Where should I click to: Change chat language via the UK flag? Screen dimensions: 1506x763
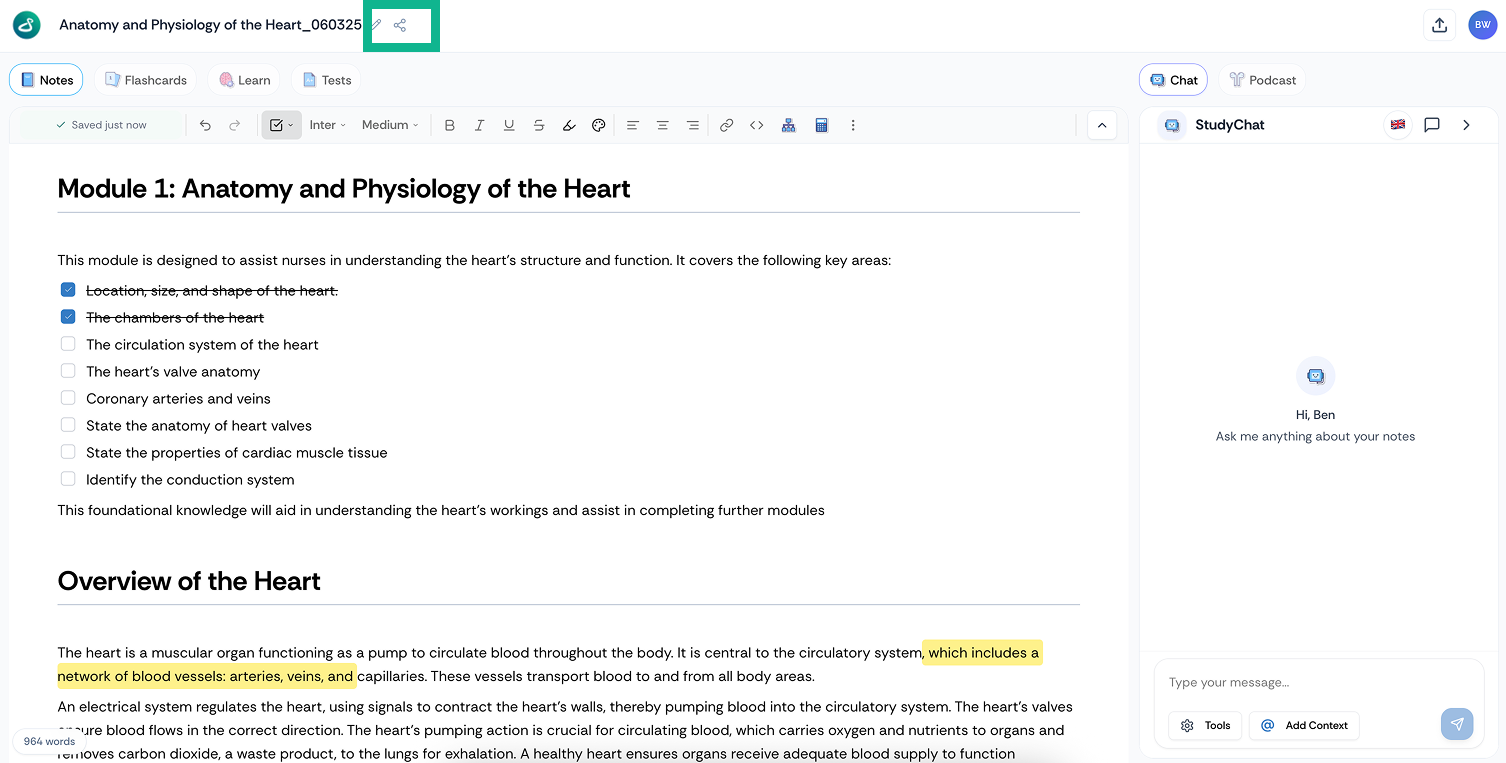pos(1398,125)
